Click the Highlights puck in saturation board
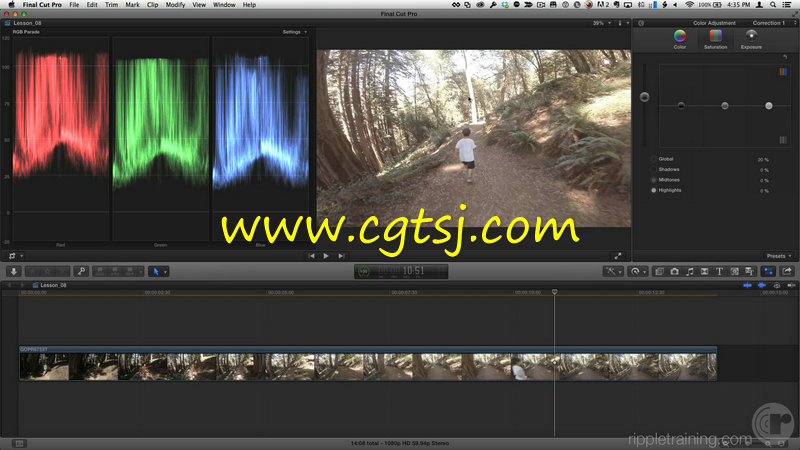800x450 pixels. (x=769, y=106)
